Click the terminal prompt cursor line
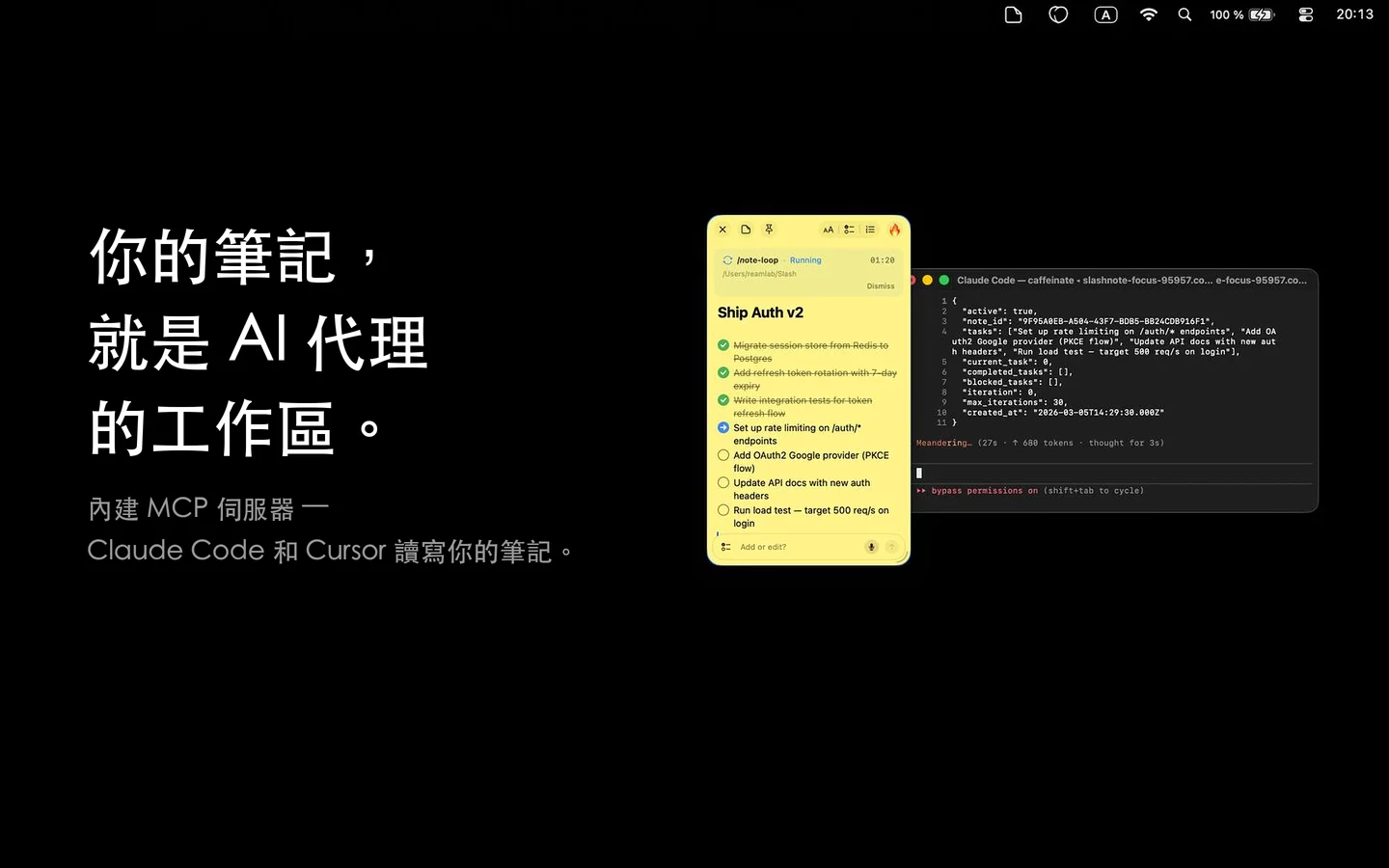The height and width of the screenshot is (868, 1389). point(1114,473)
